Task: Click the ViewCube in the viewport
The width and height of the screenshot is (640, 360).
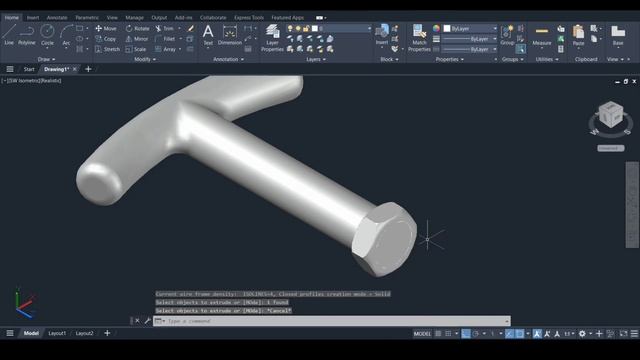Action: click(611, 115)
